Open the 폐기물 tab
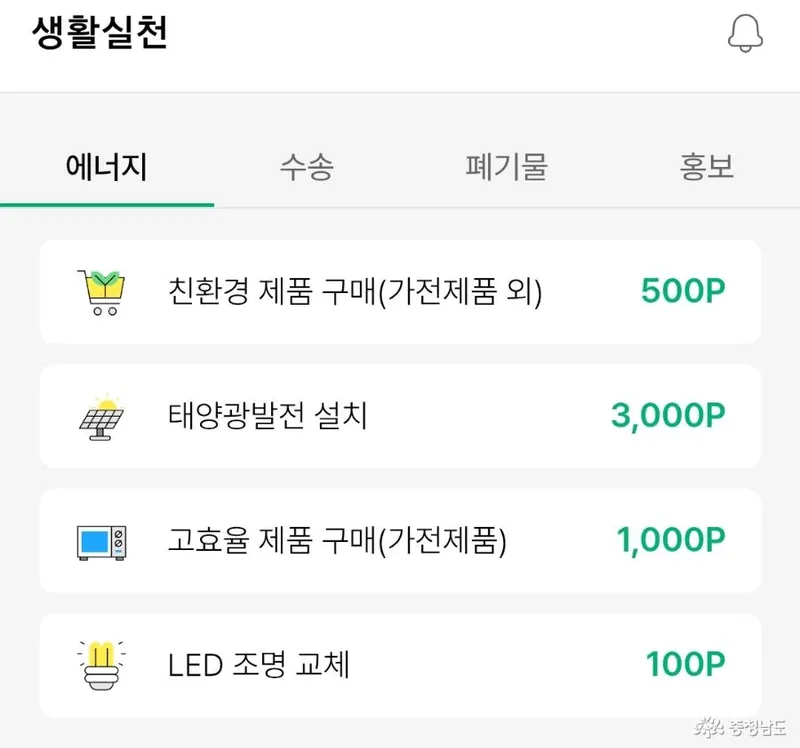The image size is (800, 748). (x=506, y=167)
